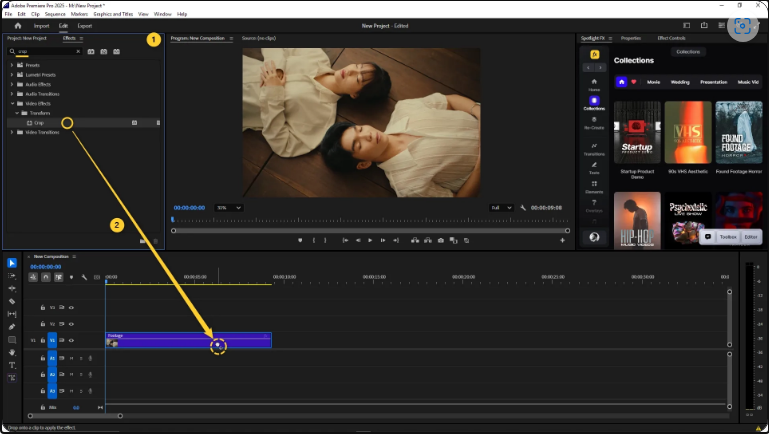The height and width of the screenshot is (434, 769).
Task: Switch to the Project: New Project tab
Action: pos(27,38)
